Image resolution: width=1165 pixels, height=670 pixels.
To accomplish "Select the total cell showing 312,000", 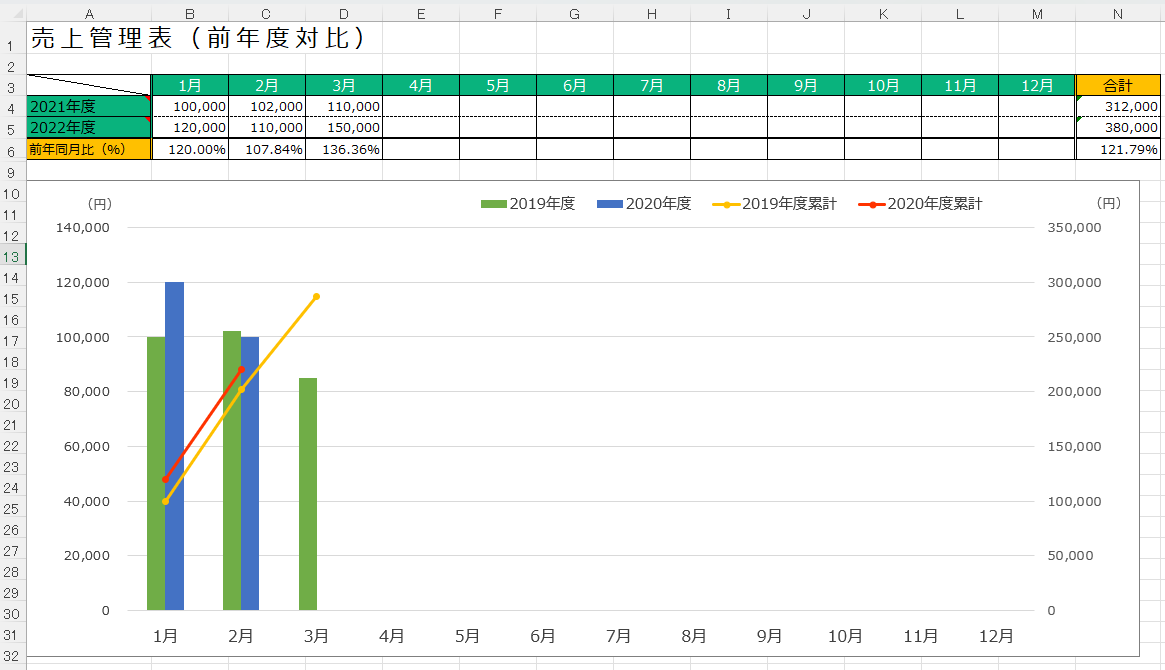I will point(1117,106).
